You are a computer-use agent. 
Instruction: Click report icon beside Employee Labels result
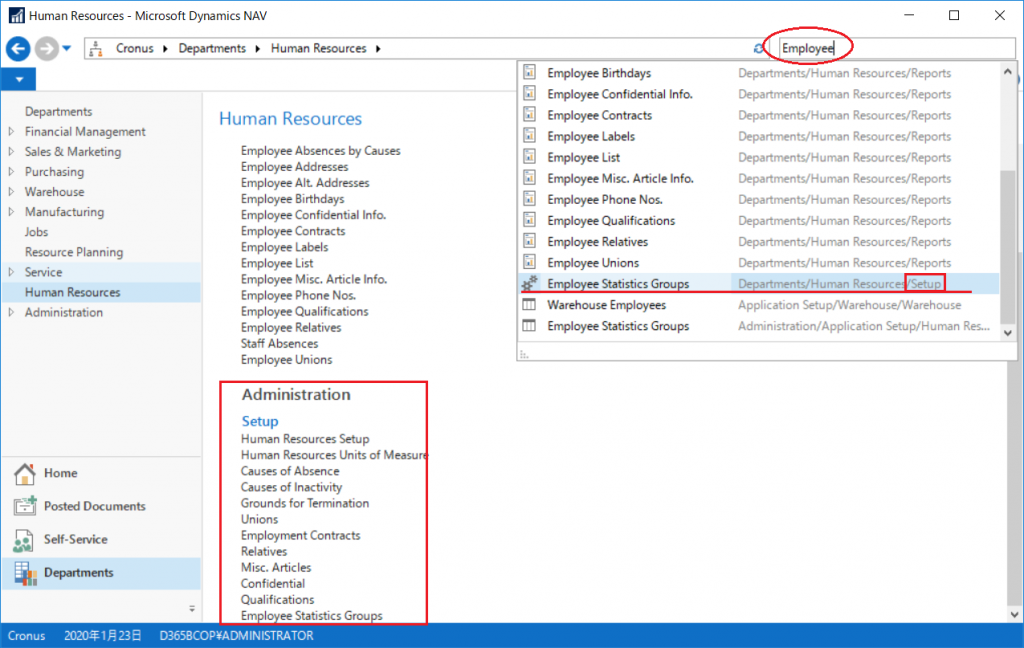pyautogui.click(x=530, y=136)
